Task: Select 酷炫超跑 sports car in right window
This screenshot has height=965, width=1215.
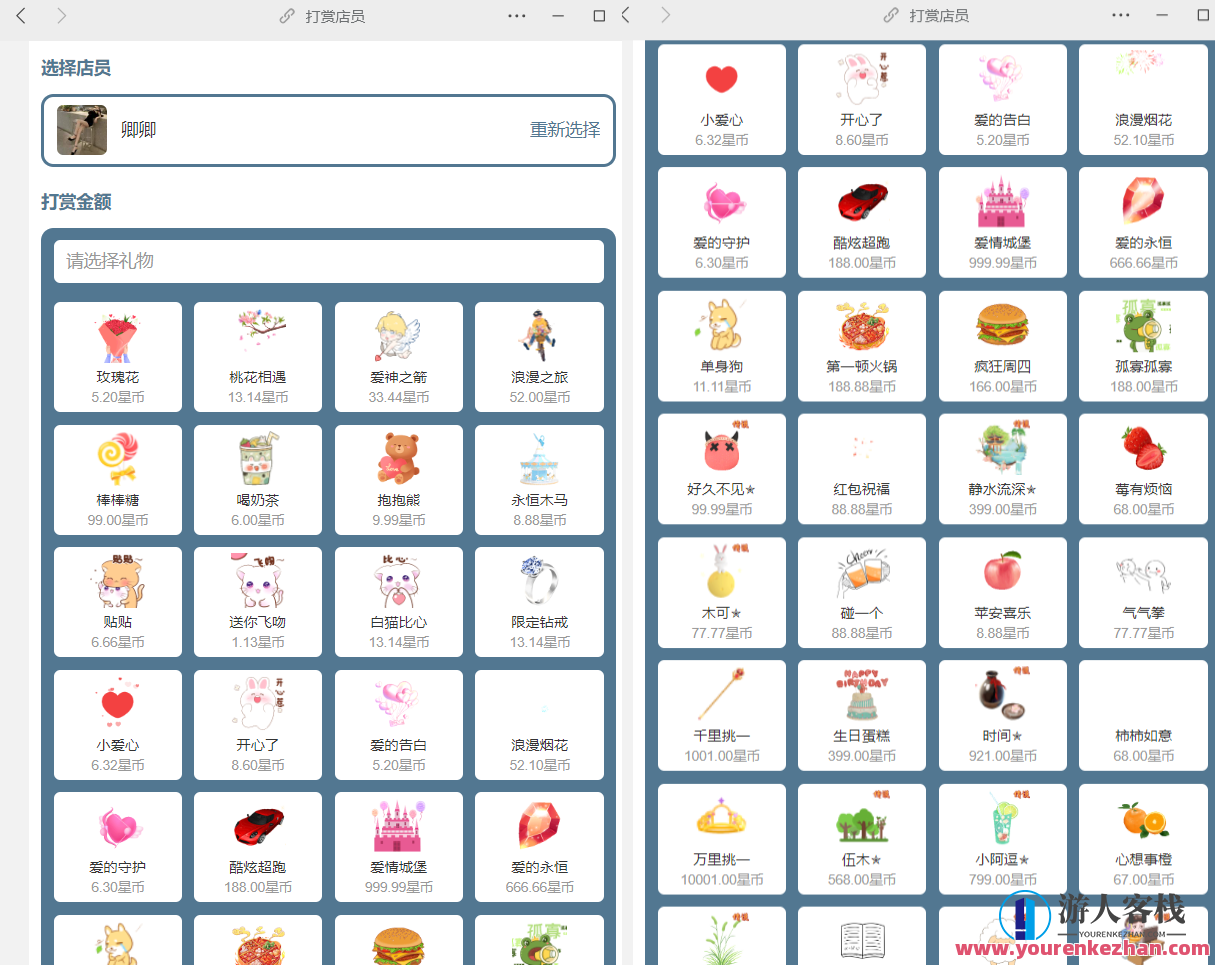Action: (862, 222)
